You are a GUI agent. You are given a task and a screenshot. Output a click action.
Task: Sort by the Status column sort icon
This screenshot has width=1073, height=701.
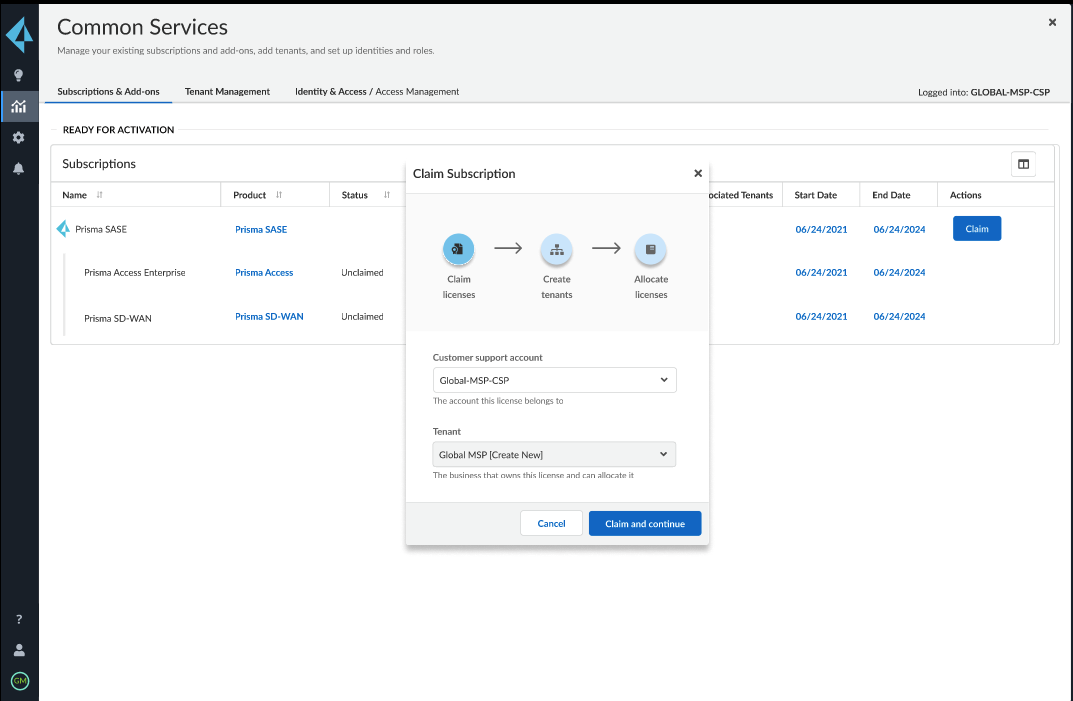click(x=387, y=195)
